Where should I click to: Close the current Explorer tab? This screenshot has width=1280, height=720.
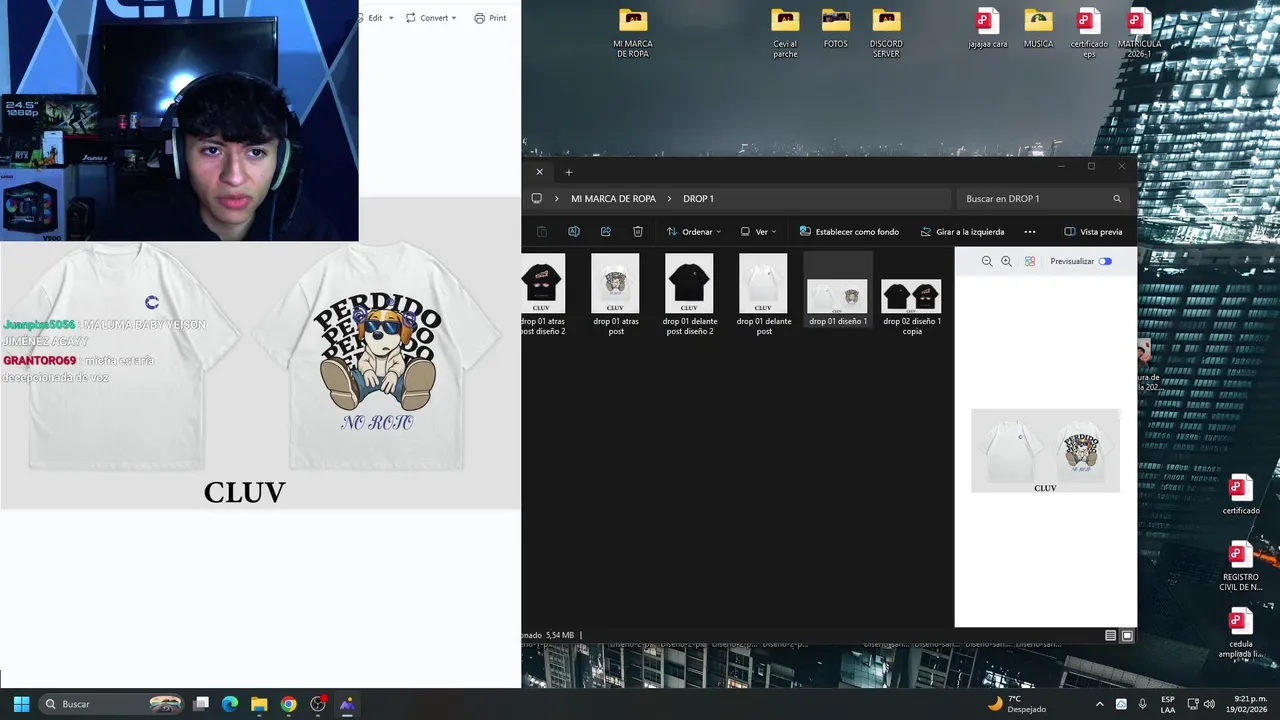tap(540, 172)
